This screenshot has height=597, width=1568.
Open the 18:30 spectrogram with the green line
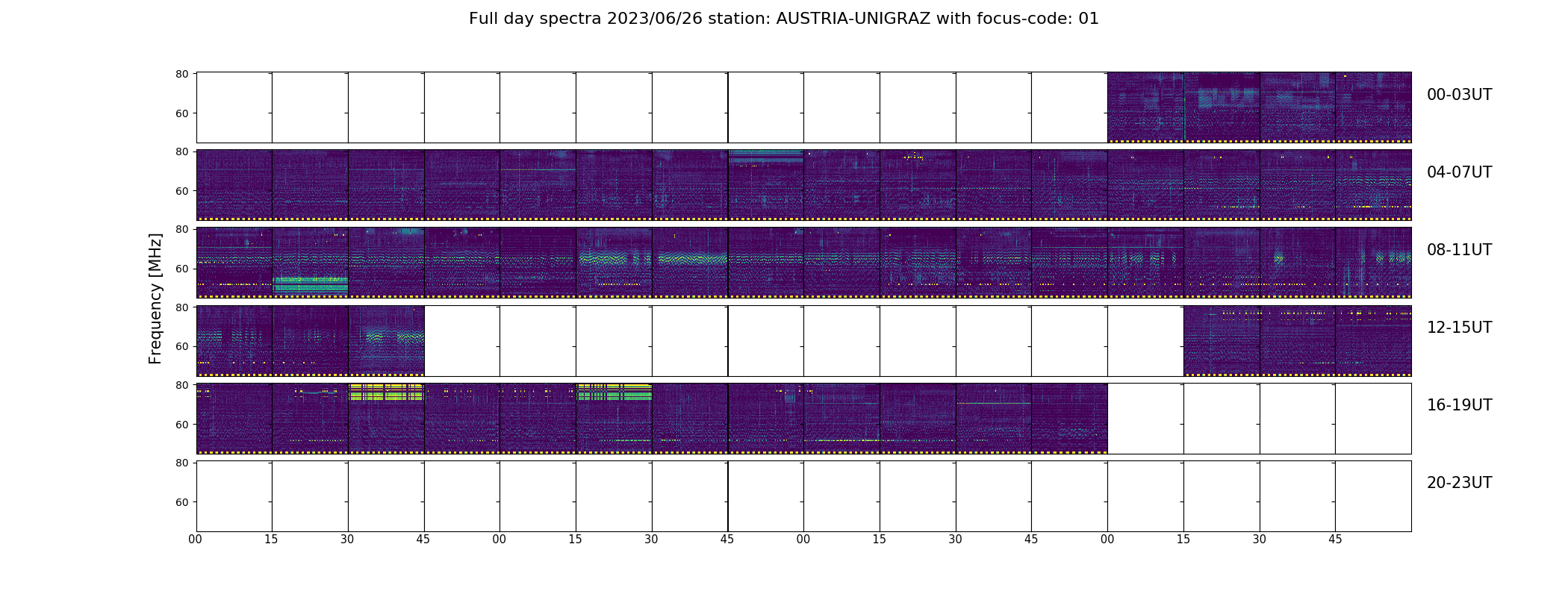pos(993,418)
